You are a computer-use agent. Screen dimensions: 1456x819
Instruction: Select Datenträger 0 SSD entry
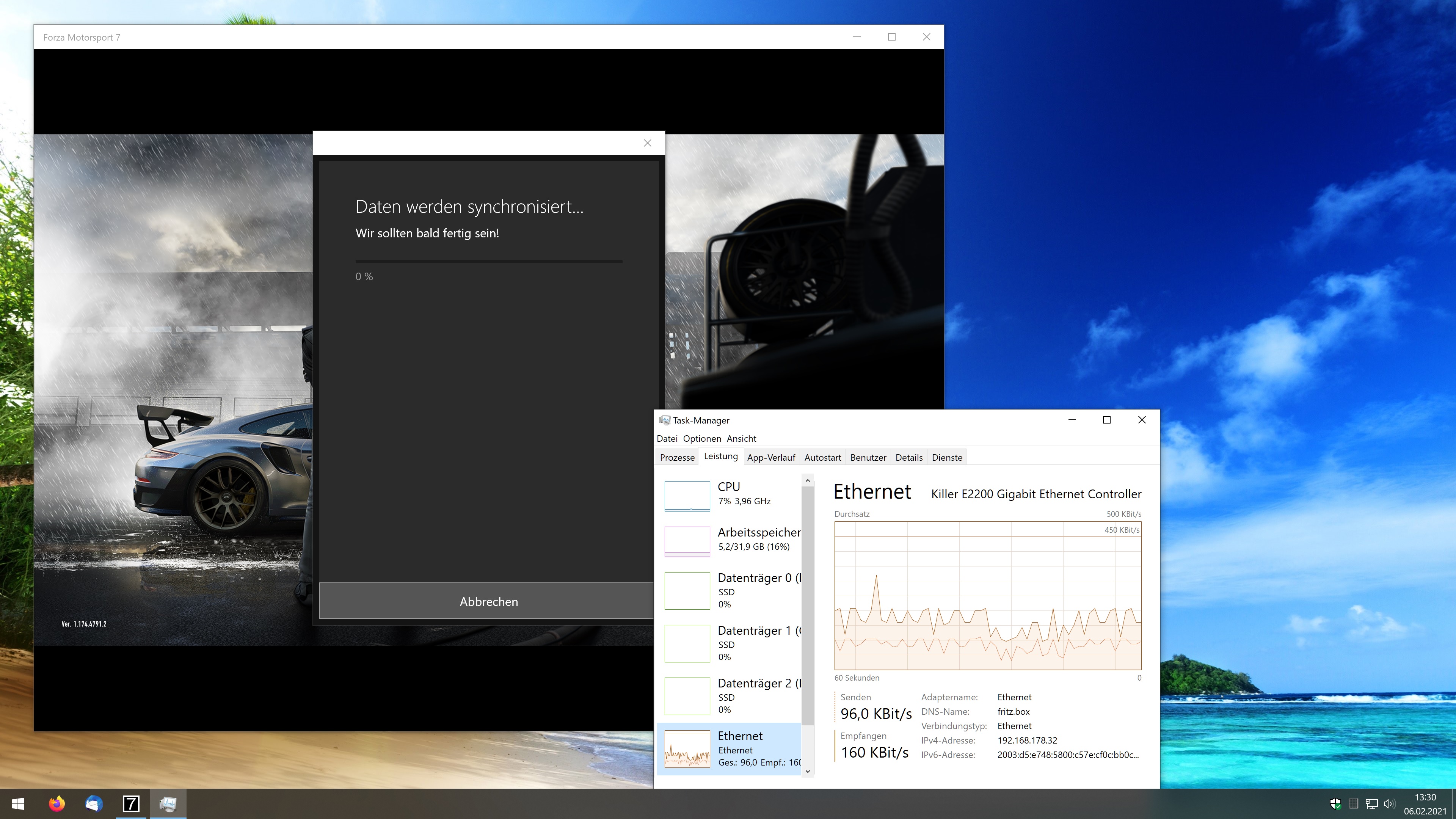[x=758, y=590]
